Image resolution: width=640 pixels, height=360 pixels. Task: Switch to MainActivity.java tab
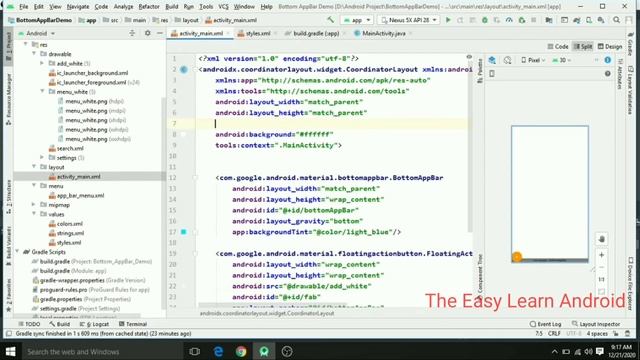tap(383, 33)
